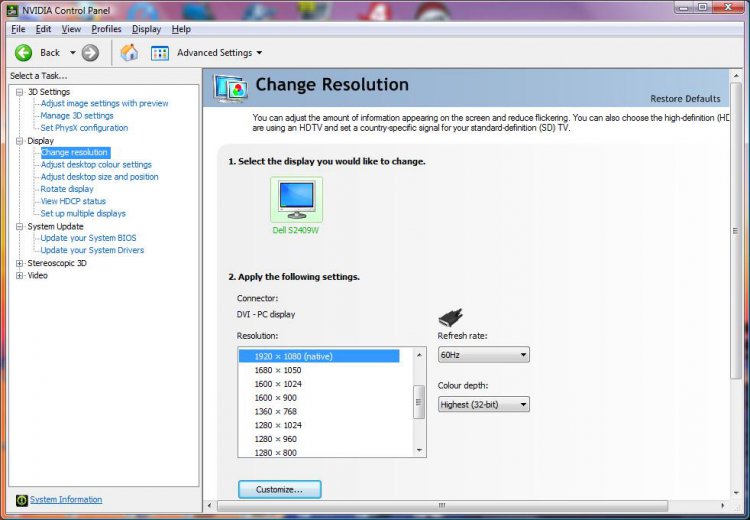Screen dimensions: 750x520
Task: Click the resolution list scrollbar thumb
Action: (419, 402)
